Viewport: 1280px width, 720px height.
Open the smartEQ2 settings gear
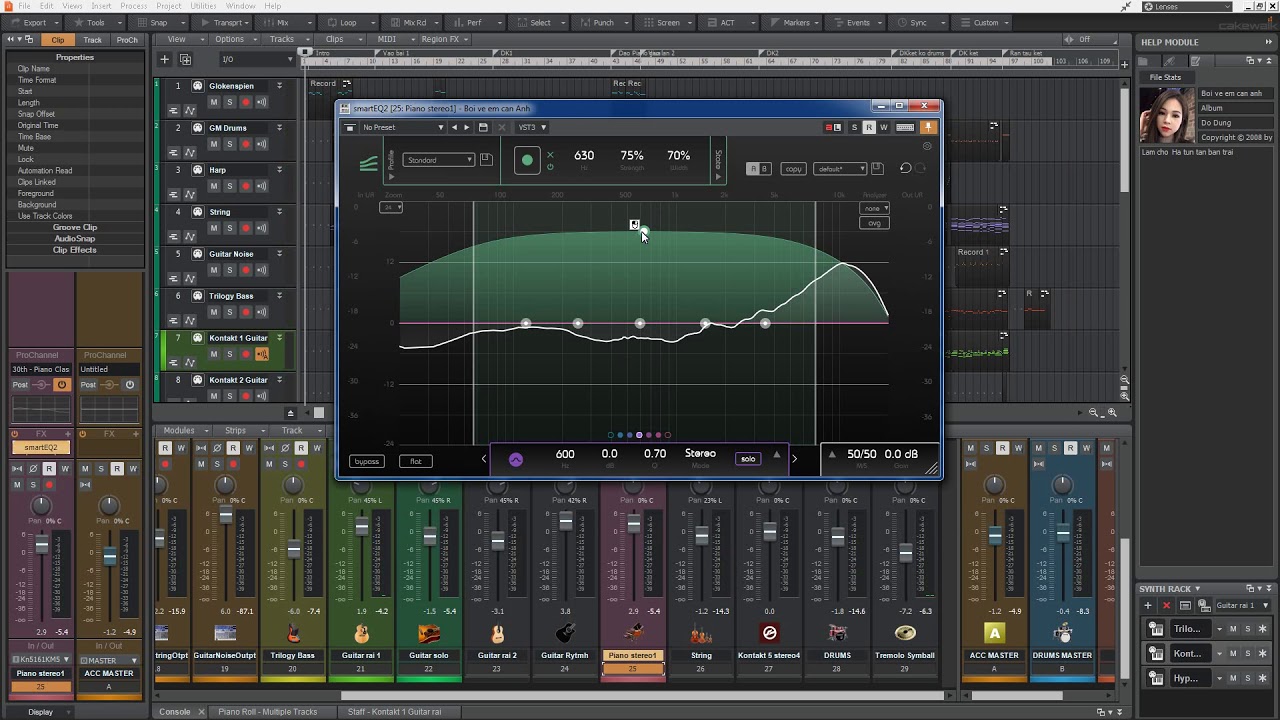click(927, 146)
